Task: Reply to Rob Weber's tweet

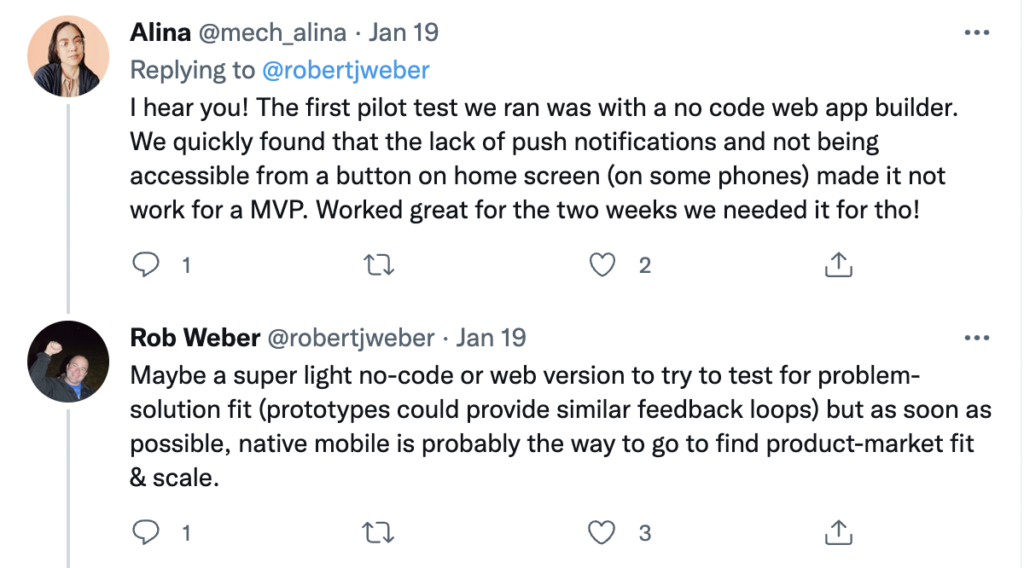Action: tap(146, 532)
